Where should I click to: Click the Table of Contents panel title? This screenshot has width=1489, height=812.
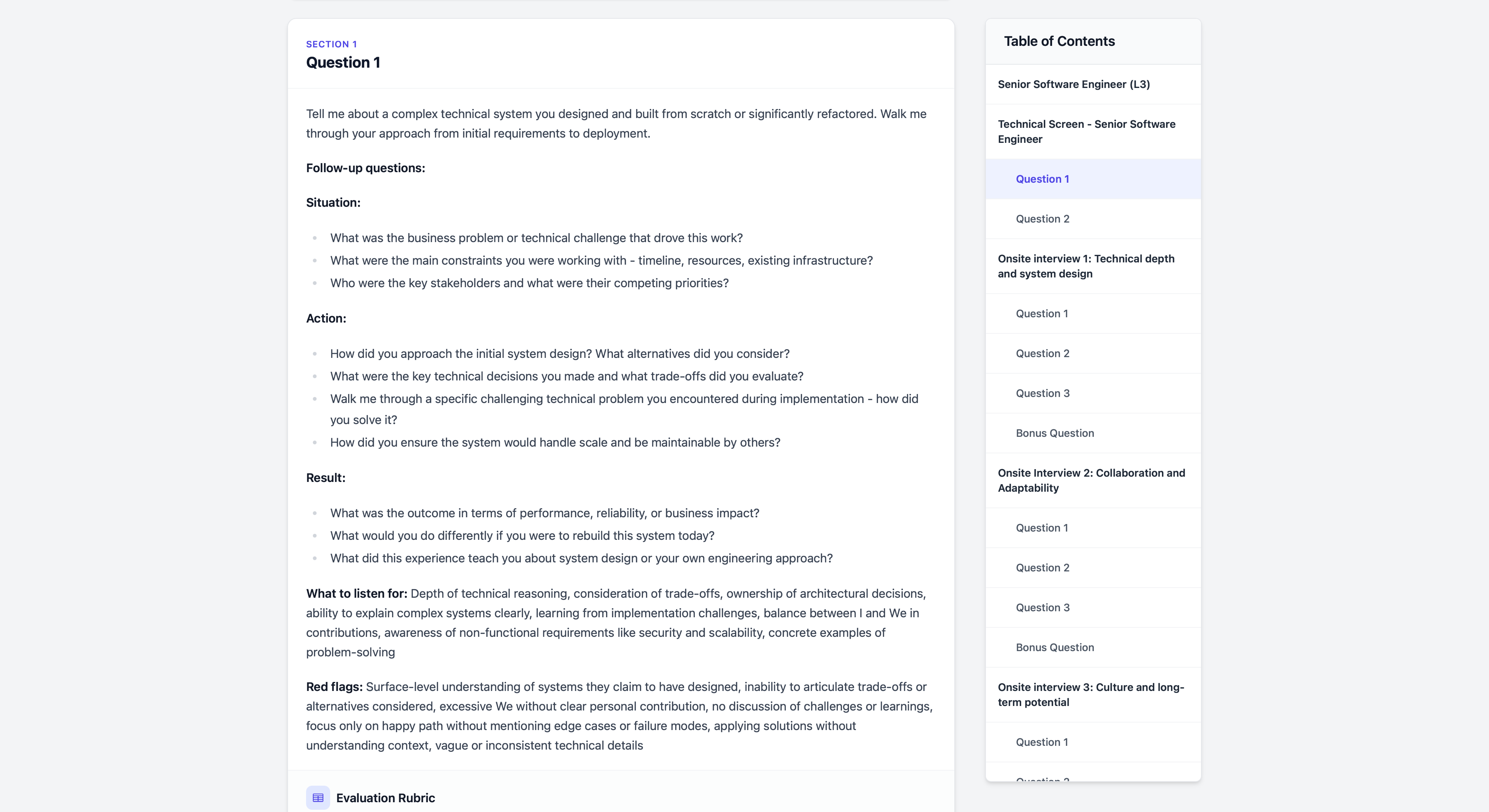pyautogui.click(x=1059, y=42)
